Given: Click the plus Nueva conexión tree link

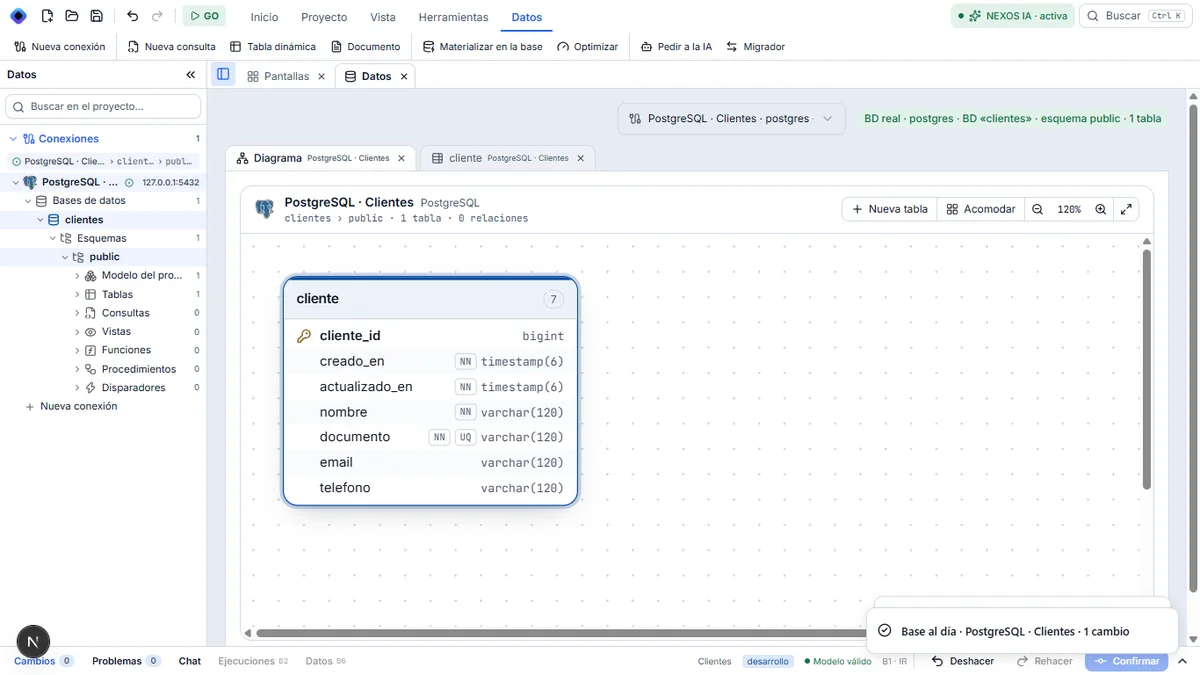Looking at the screenshot, I should [x=71, y=407].
